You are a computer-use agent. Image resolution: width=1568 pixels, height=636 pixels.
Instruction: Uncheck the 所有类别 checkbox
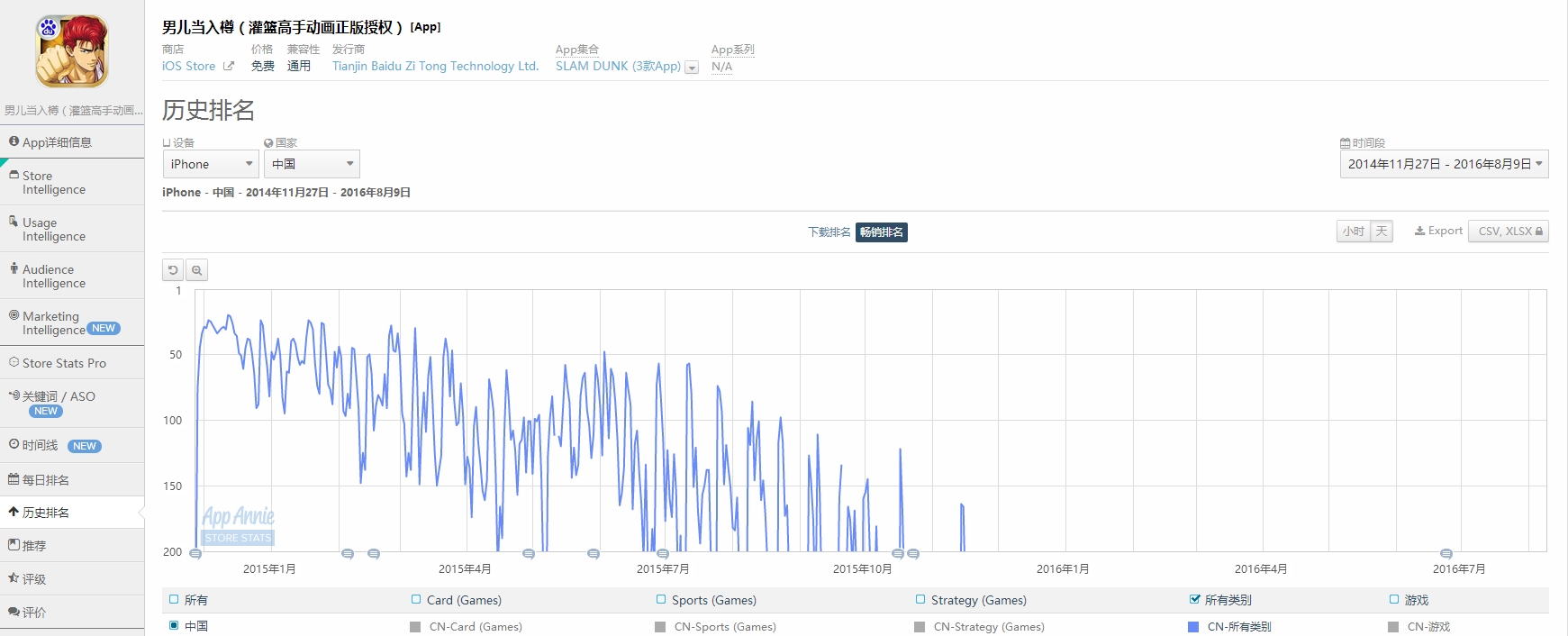point(1194,599)
